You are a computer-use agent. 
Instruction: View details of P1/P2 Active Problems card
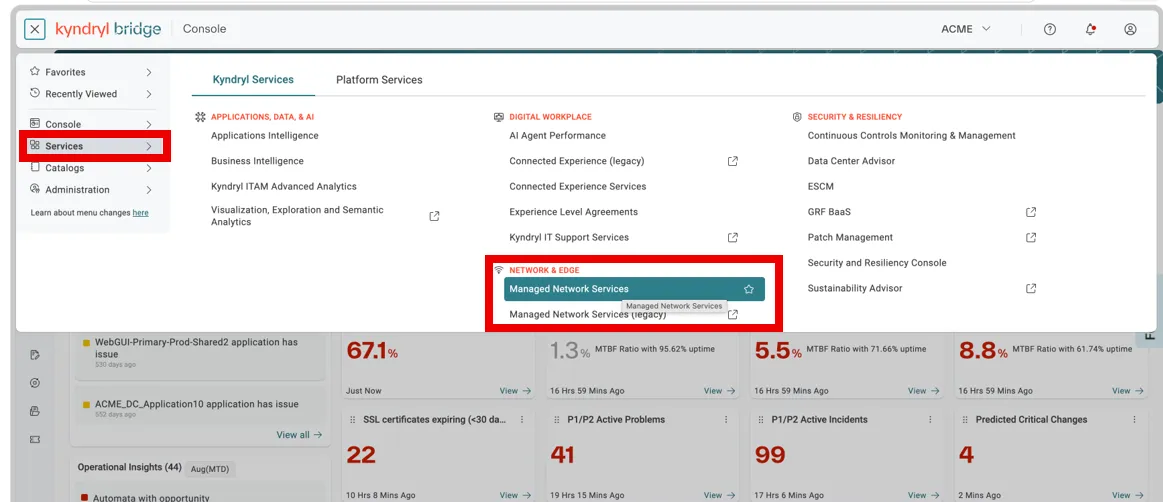pos(719,495)
